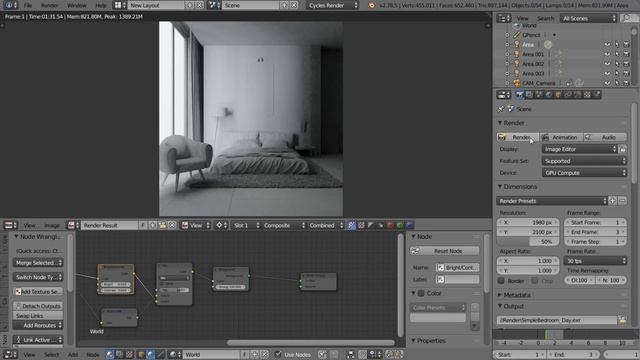Click the resolution percentage 50% slider
Image resolution: width=640 pixels, height=360 pixels.
click(529, 242)
